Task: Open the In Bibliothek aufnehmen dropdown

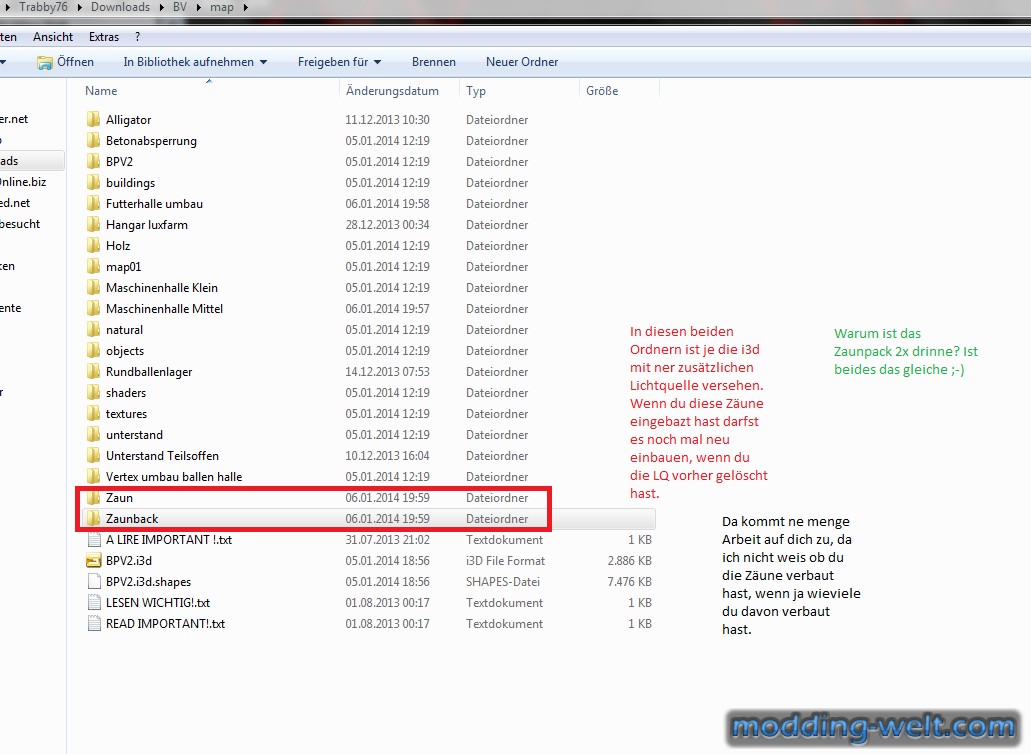Action: coord(195,62)
